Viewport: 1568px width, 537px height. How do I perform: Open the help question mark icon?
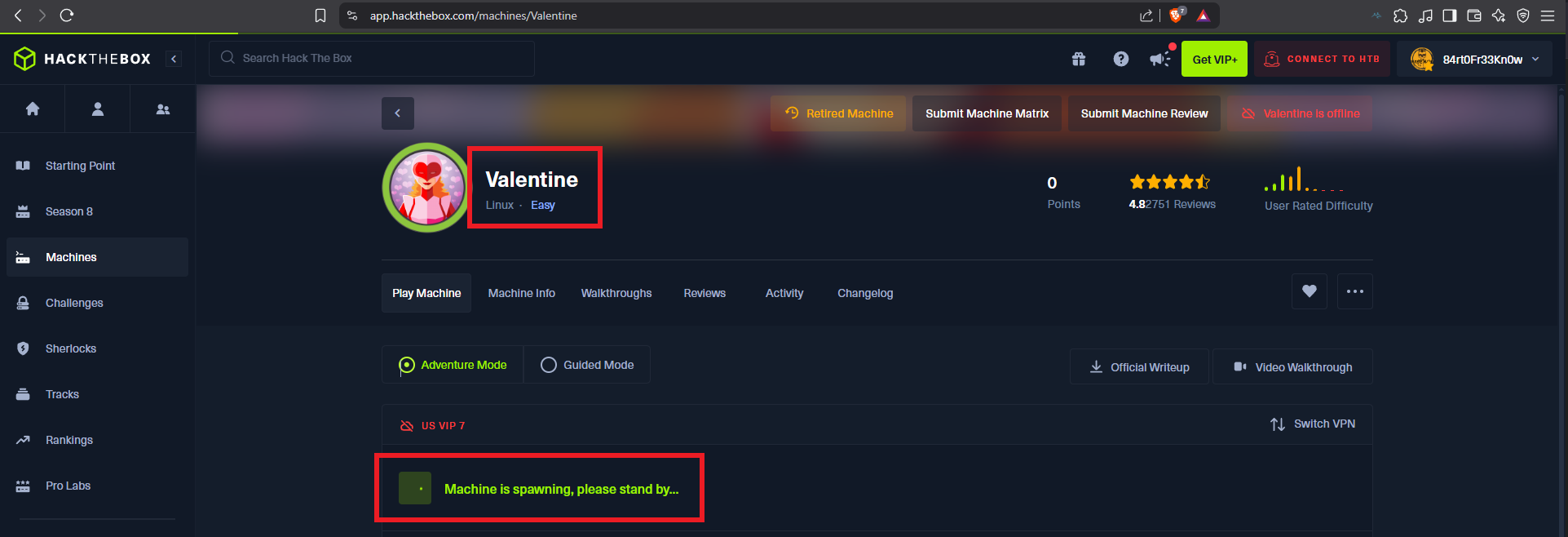1121,59
